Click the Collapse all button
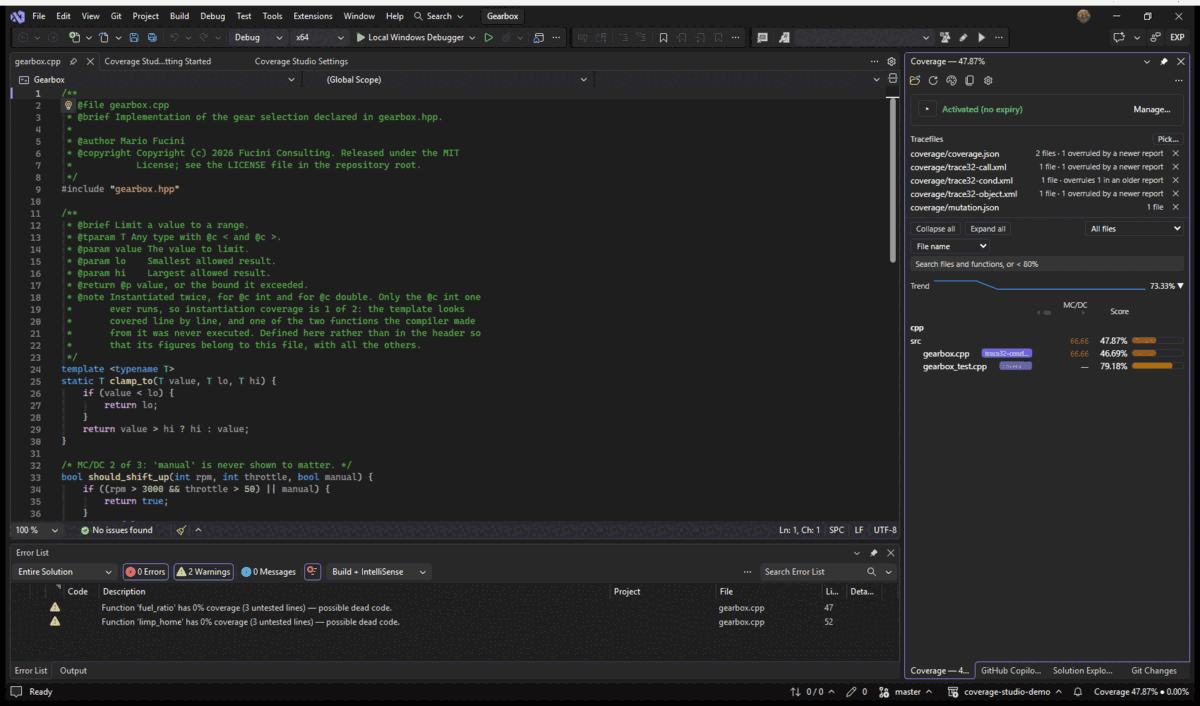Image resolution: width=1200 pixels, height=706 pixels. (936, 229)
